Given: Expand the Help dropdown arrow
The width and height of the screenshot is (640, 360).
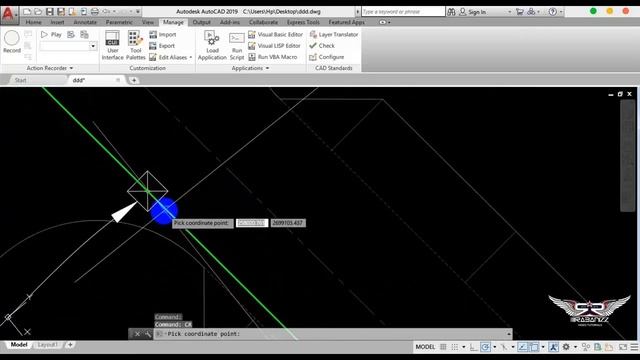Looking at the screenshot, I should point(561,12).
